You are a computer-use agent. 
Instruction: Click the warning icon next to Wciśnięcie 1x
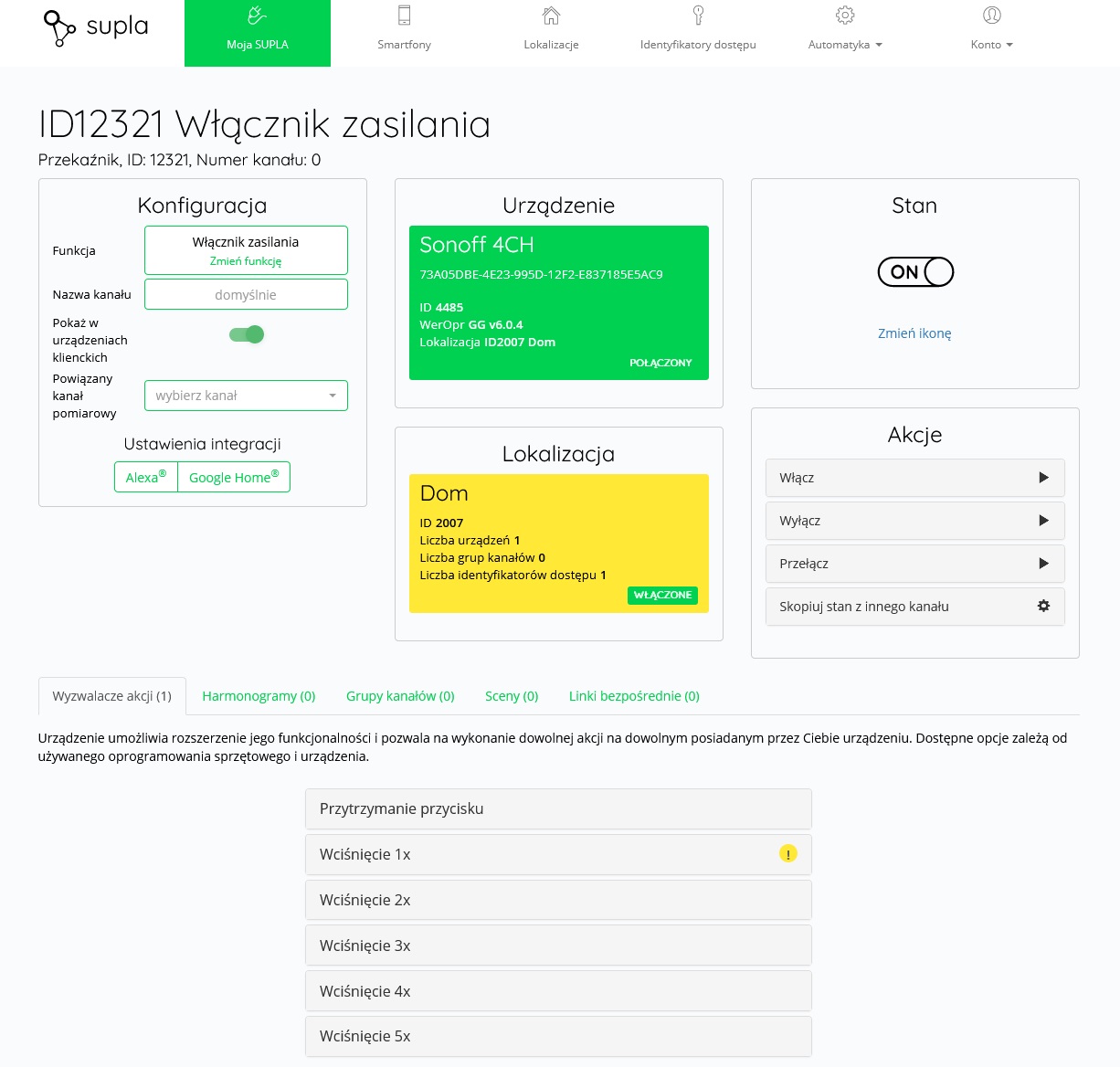[x=788, y=853]
